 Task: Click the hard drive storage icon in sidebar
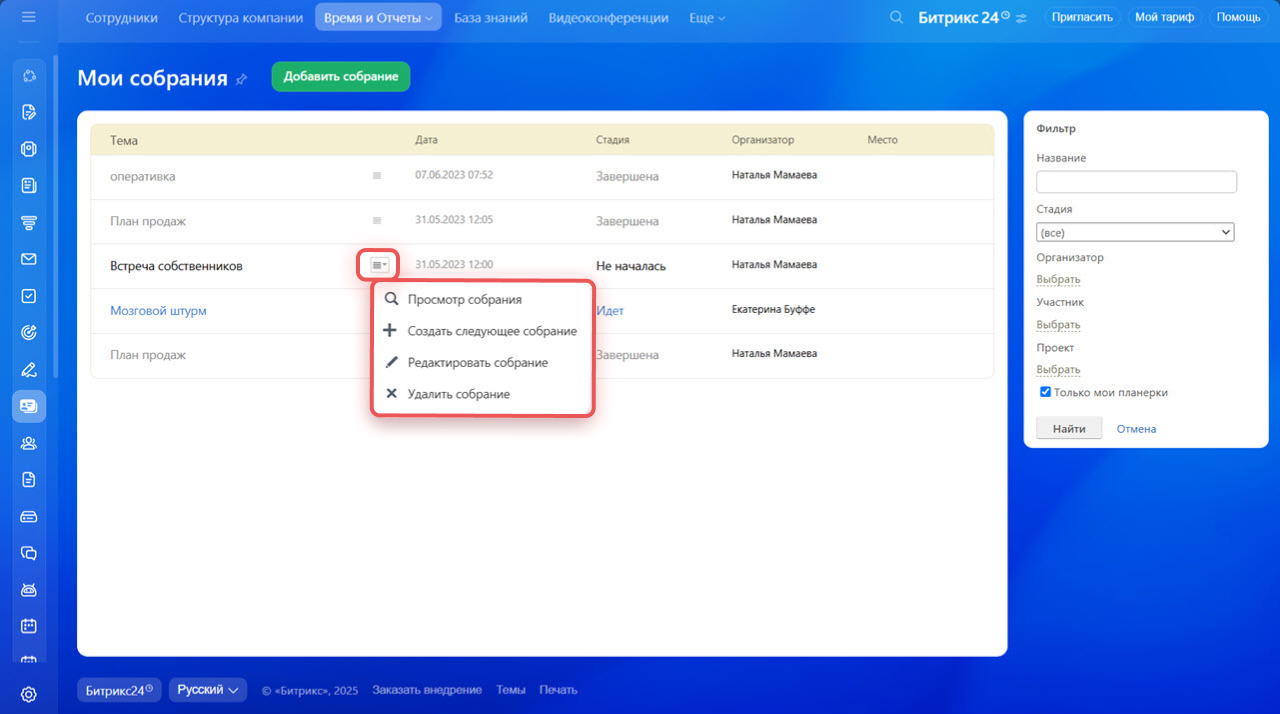pos(29,517)
